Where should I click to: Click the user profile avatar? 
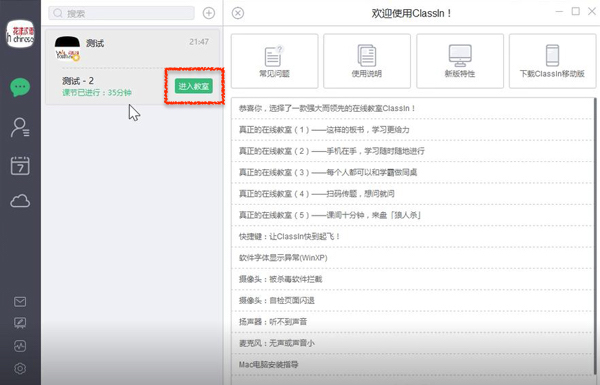pyautogui.click(x=20, y=34)
